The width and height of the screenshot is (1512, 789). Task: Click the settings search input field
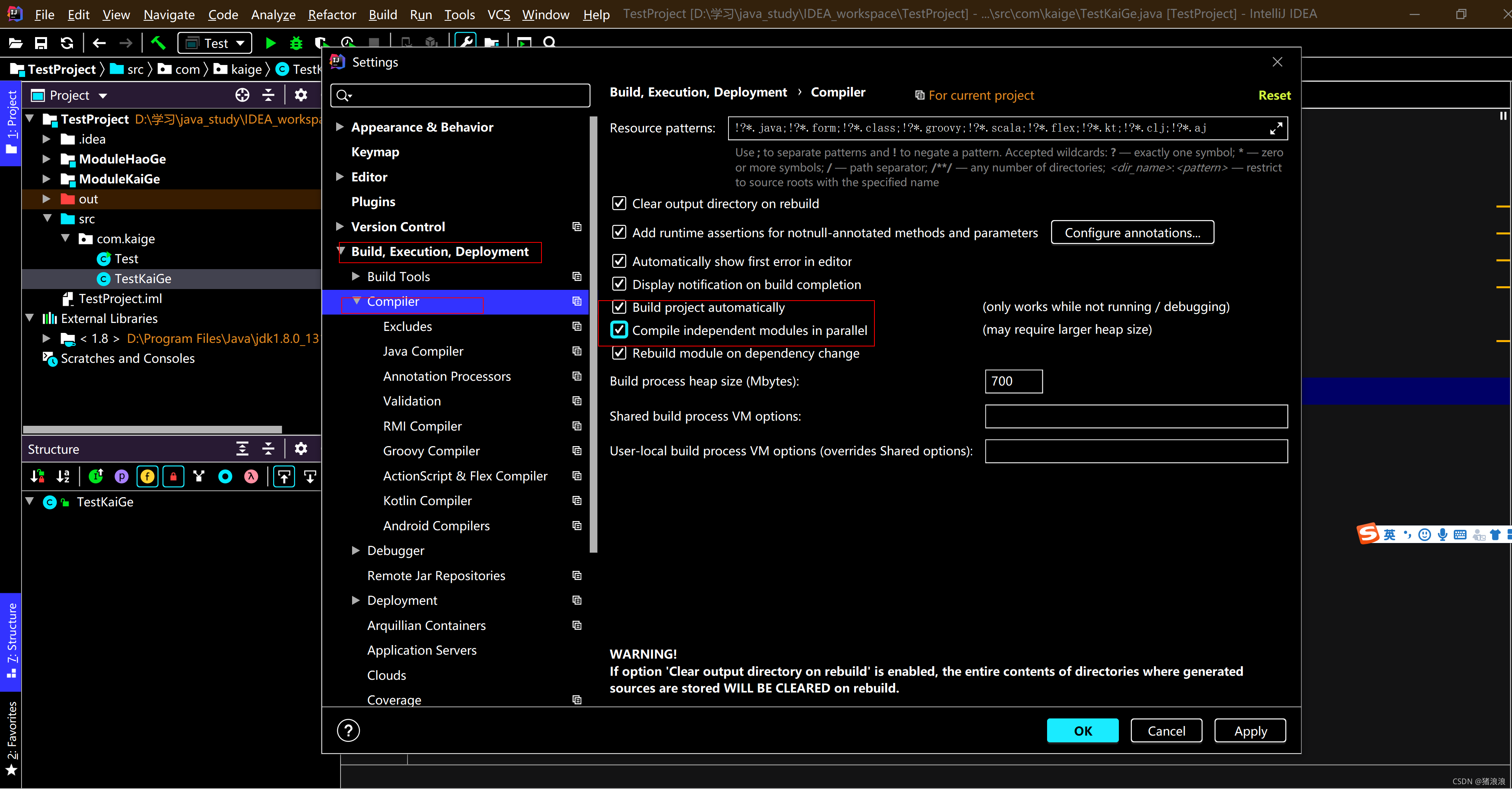[460, 95]
